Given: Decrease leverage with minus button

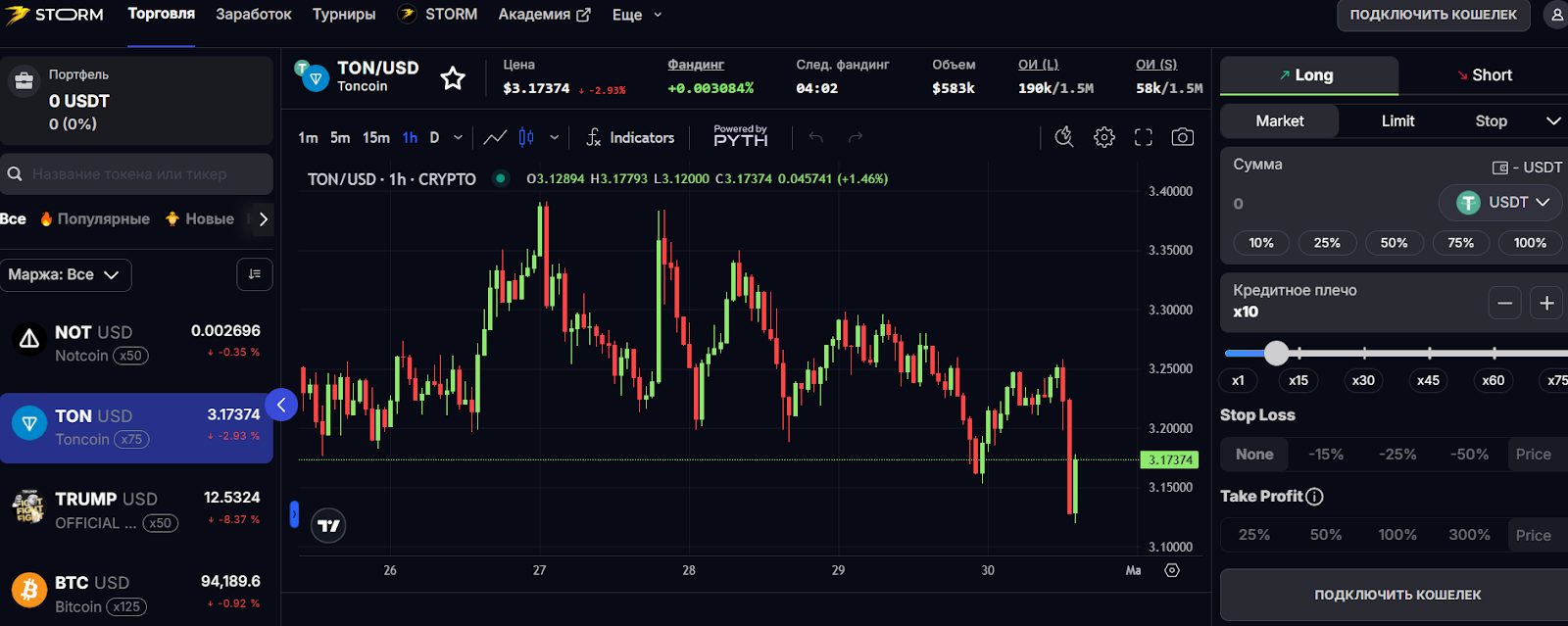Looking at the screenshot, I should point(1504,304).
